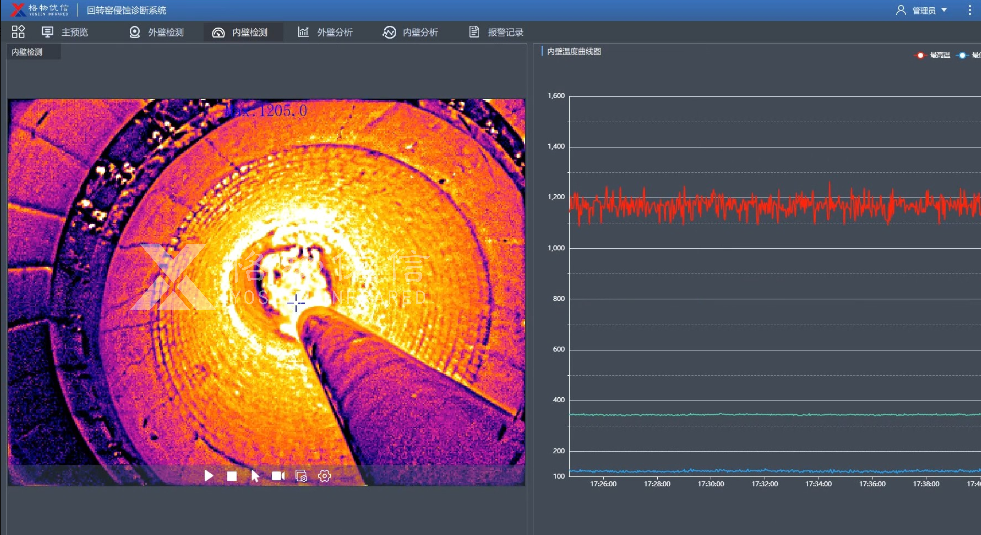Stop the thermal video playback
The width and height of the screenshot is (981, 535).
coord(232,476)
